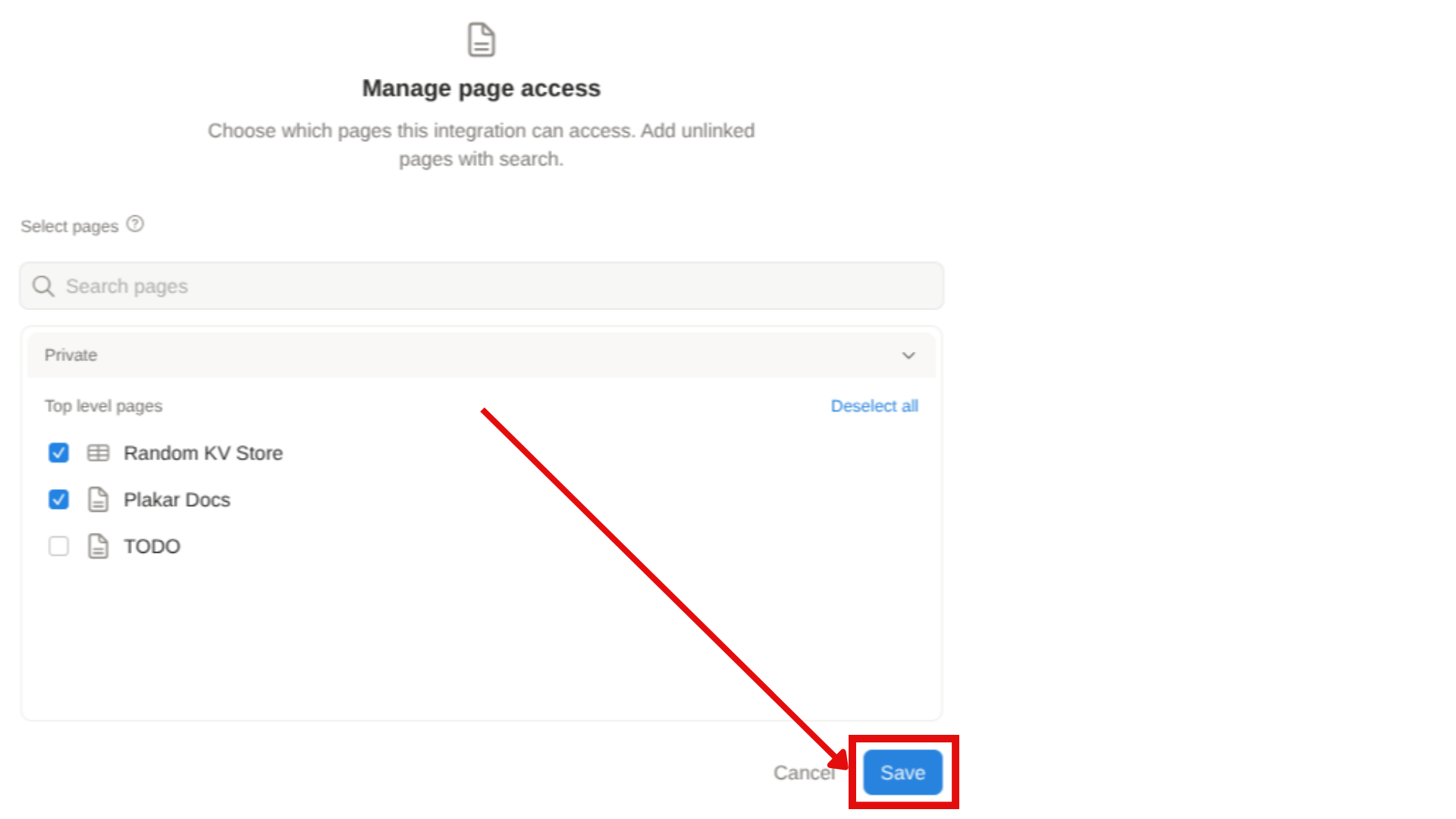Image resolution: width=1456 pixels, height=819 pixels.
Task: Click the magnifying glass search icon
Action: (43, 286)
